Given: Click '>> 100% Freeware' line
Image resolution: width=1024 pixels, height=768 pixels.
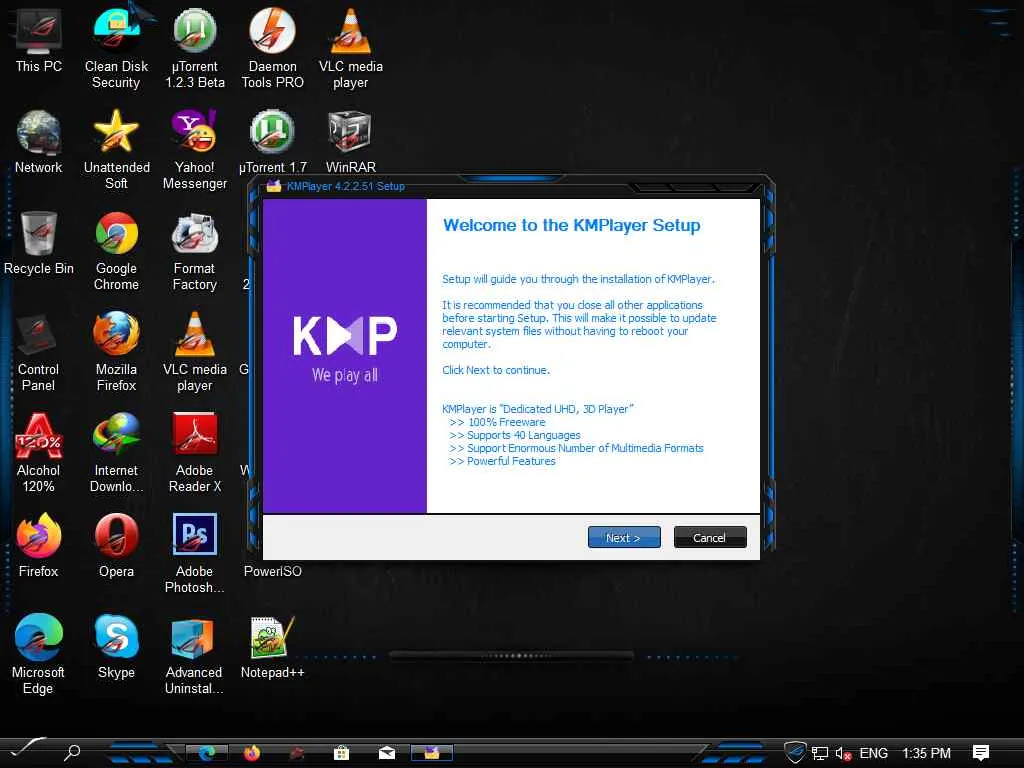Looking at the screenshot, I should [x=497, y=422].
